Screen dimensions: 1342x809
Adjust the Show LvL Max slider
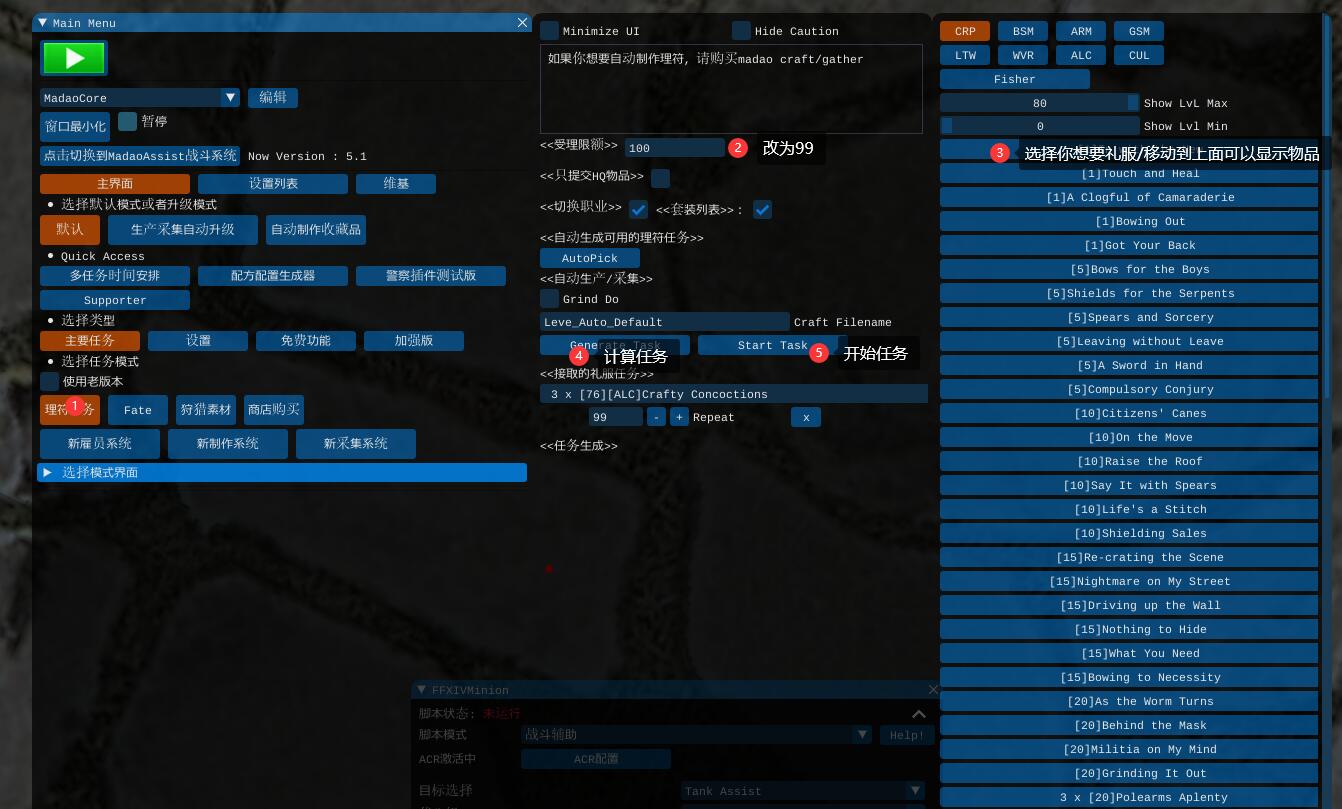tap(1039, 103)
